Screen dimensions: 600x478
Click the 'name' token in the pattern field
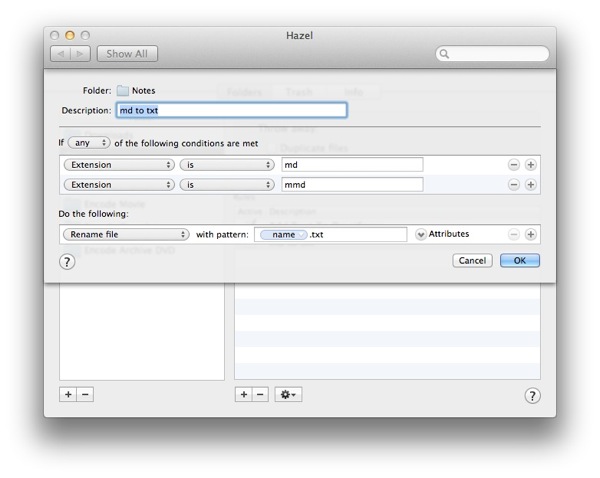284,235
